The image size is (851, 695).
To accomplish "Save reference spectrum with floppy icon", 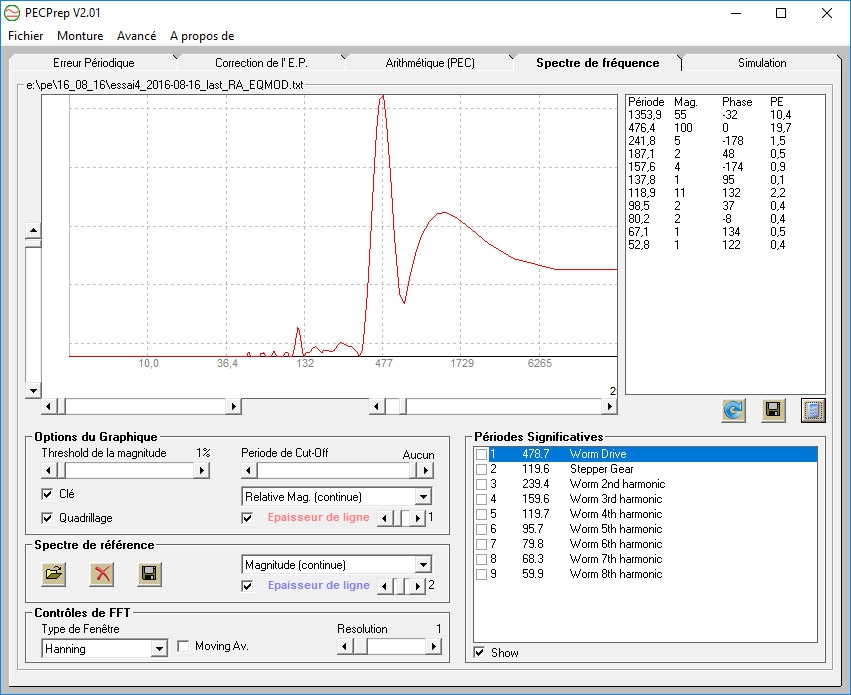I will point(150,573).
